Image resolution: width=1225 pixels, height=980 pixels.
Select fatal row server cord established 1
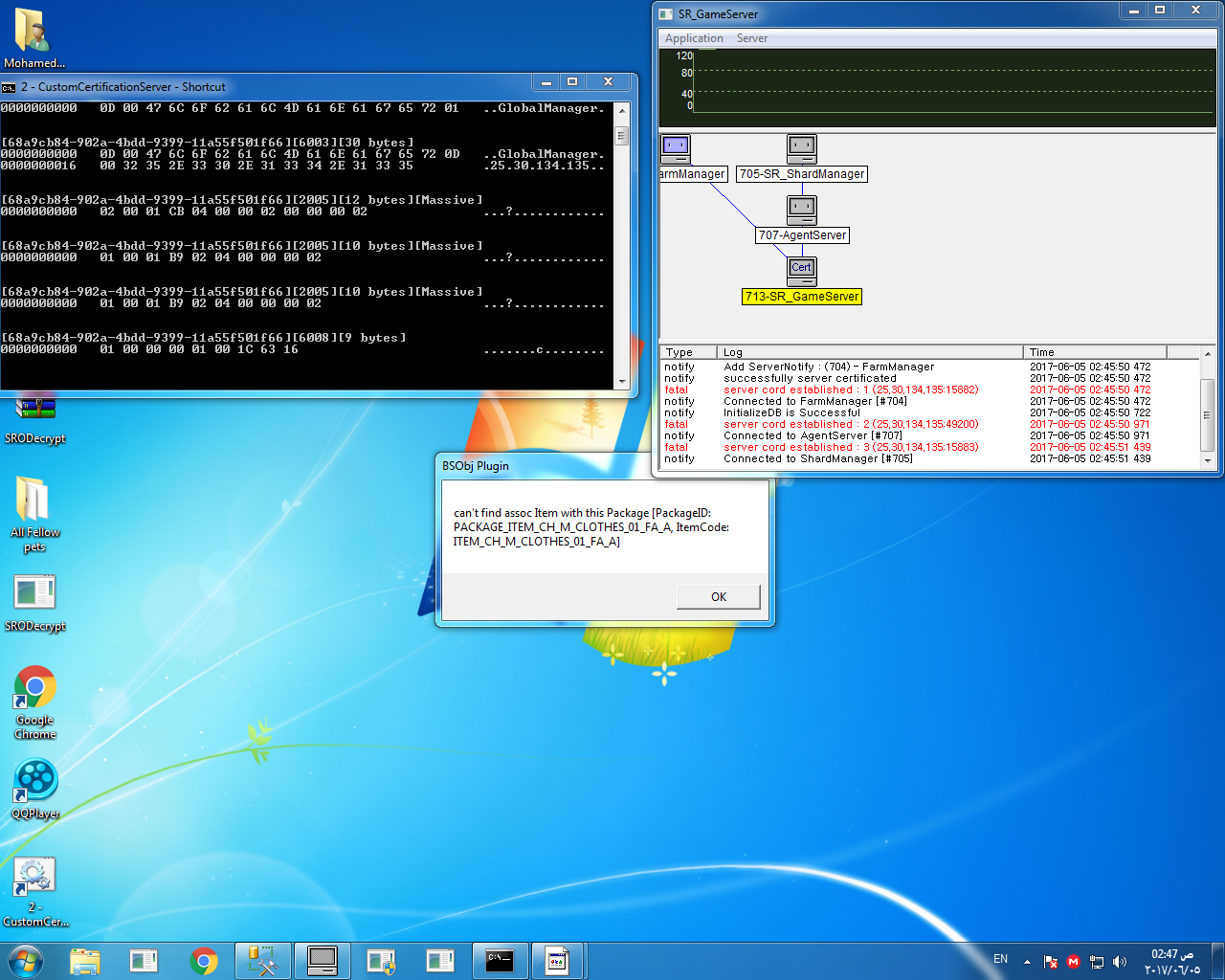[930, 390]
